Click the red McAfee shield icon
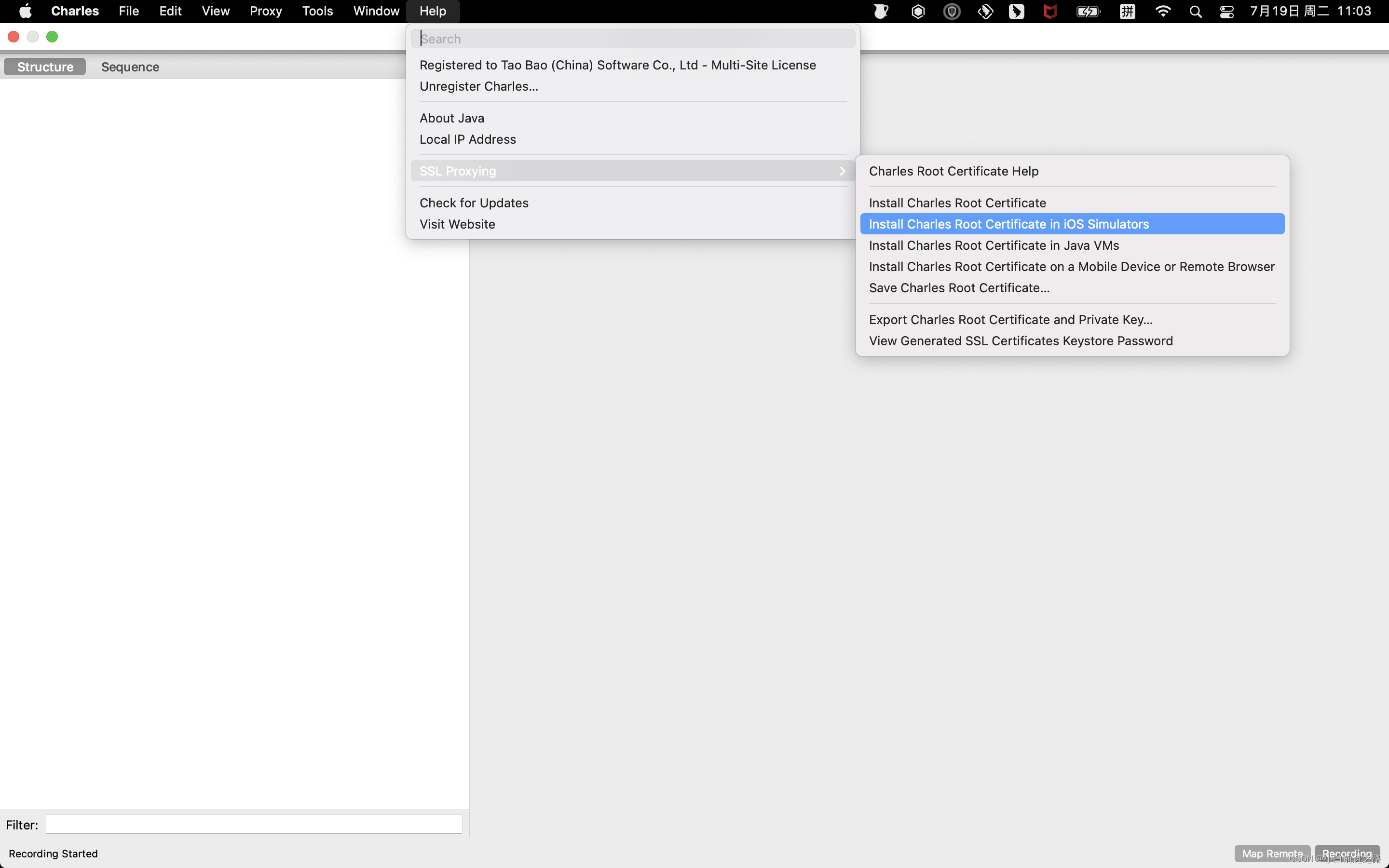The width and height of the screenshot is (1389, 868). pyautogui.click(x=1050, y=12)
